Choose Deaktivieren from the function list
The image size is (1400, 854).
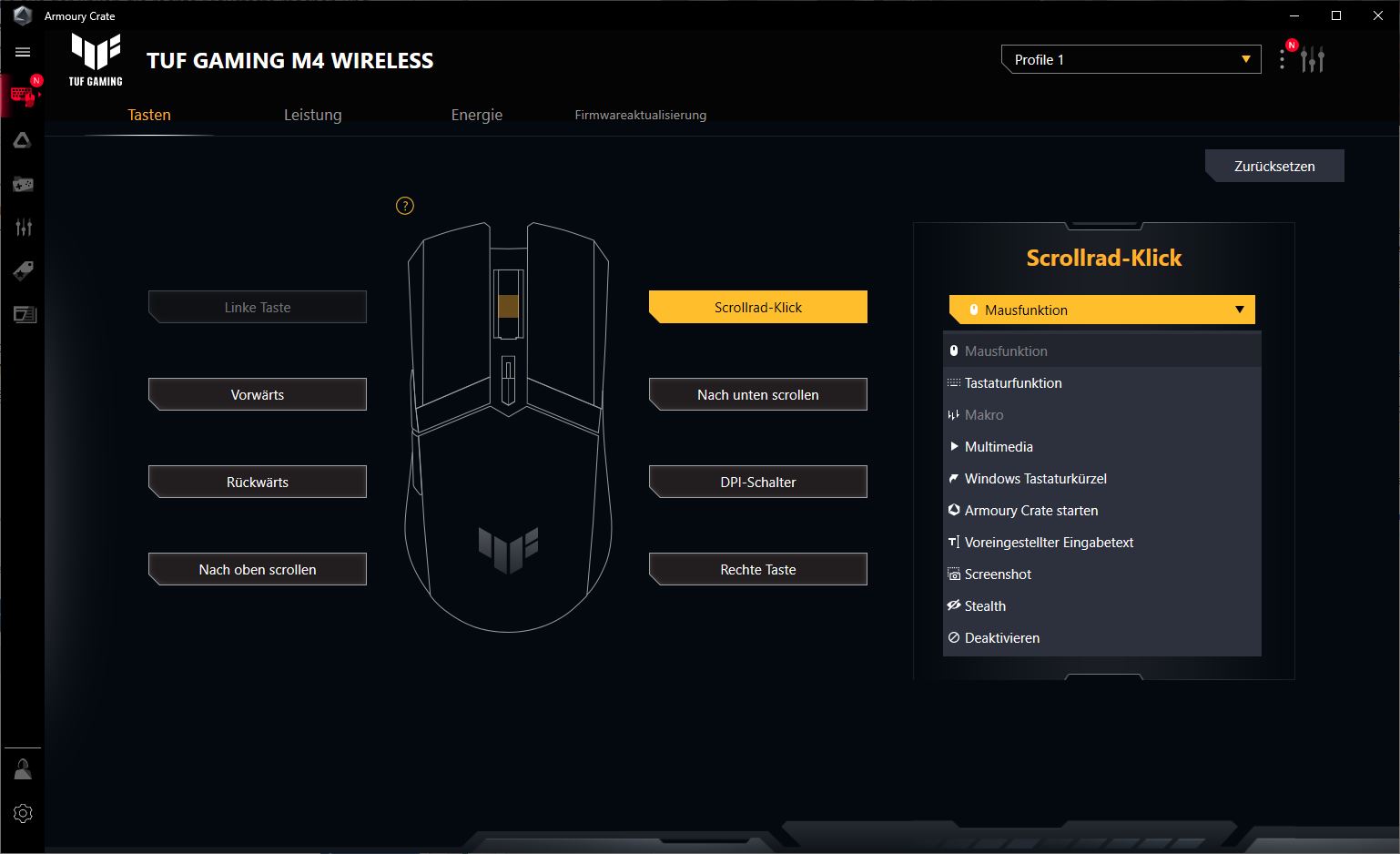pyautogui.click(x=1102, y=637)
